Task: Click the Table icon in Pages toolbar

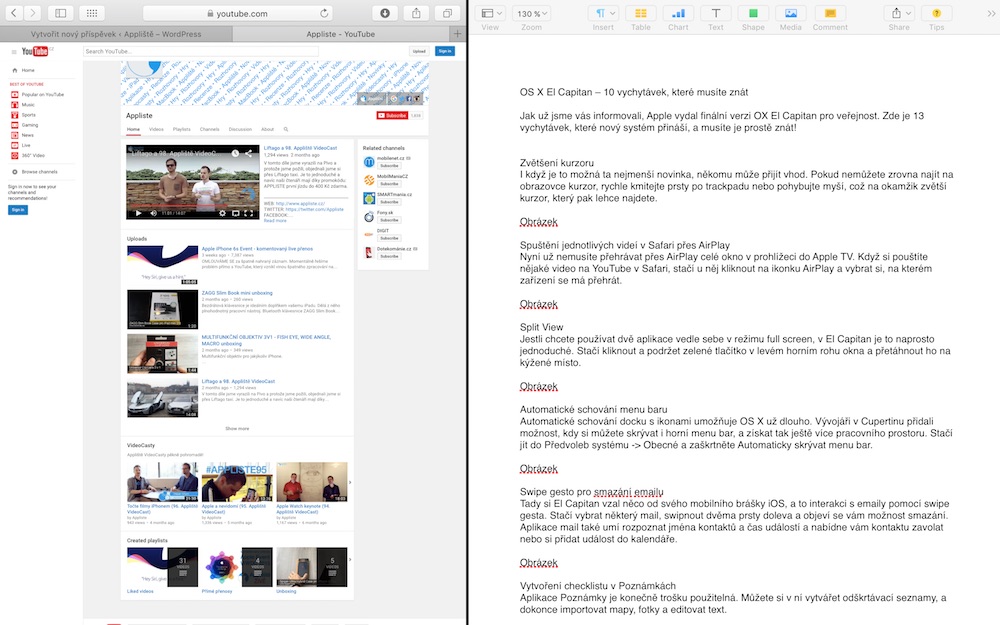Action: [x=640, y=14]
